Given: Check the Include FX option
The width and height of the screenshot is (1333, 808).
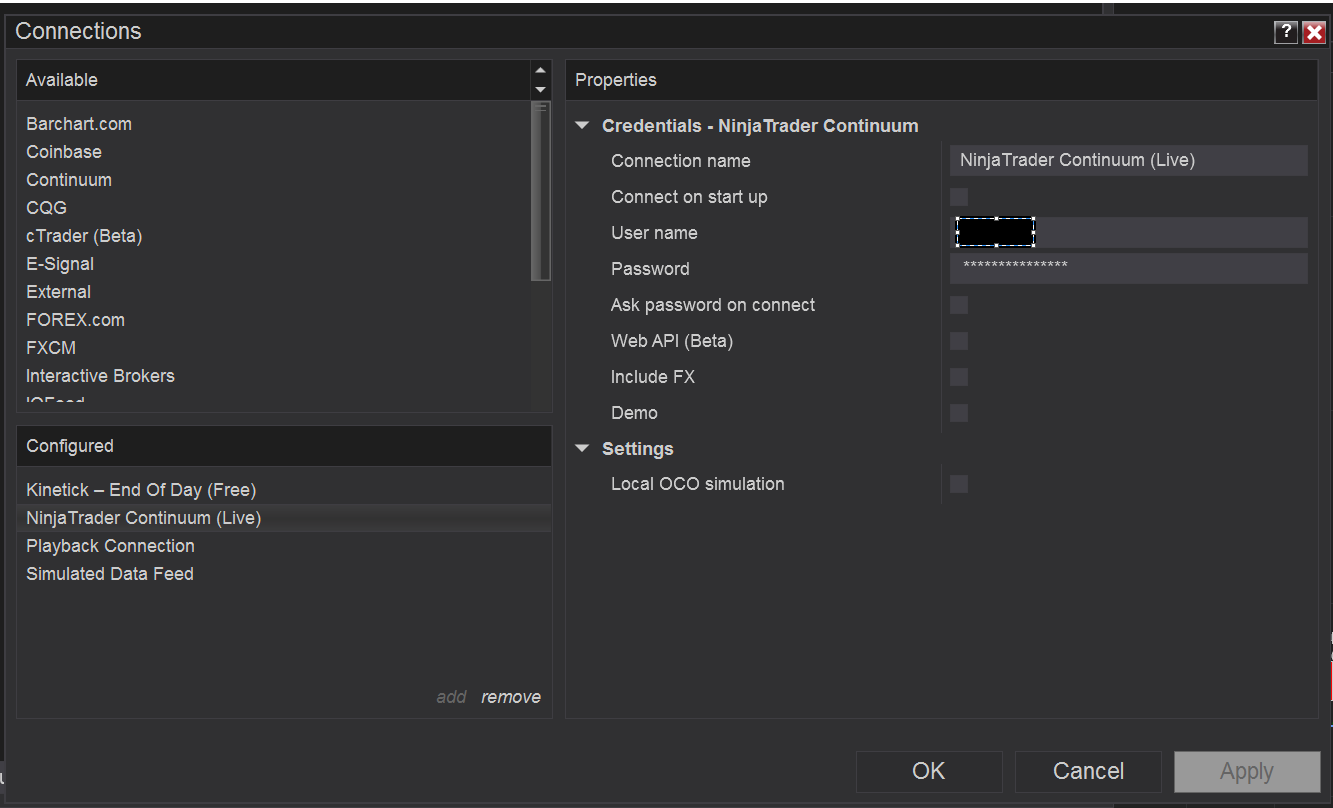Looking at the screenshot, I should pyautogui.click(x=959, y=377).
